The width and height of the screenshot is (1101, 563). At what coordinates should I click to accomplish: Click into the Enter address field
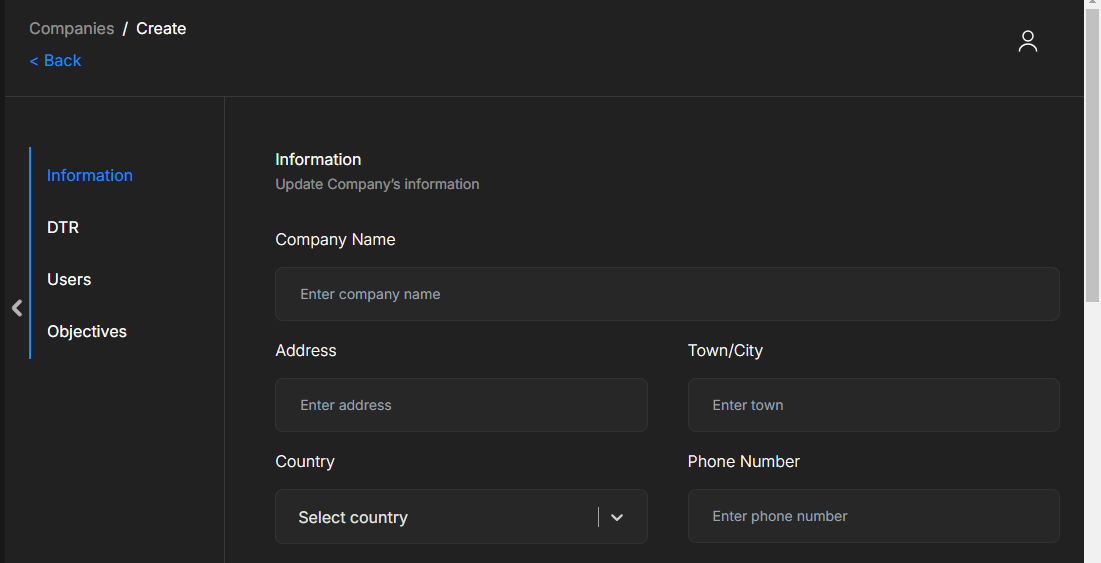[461, 405]
